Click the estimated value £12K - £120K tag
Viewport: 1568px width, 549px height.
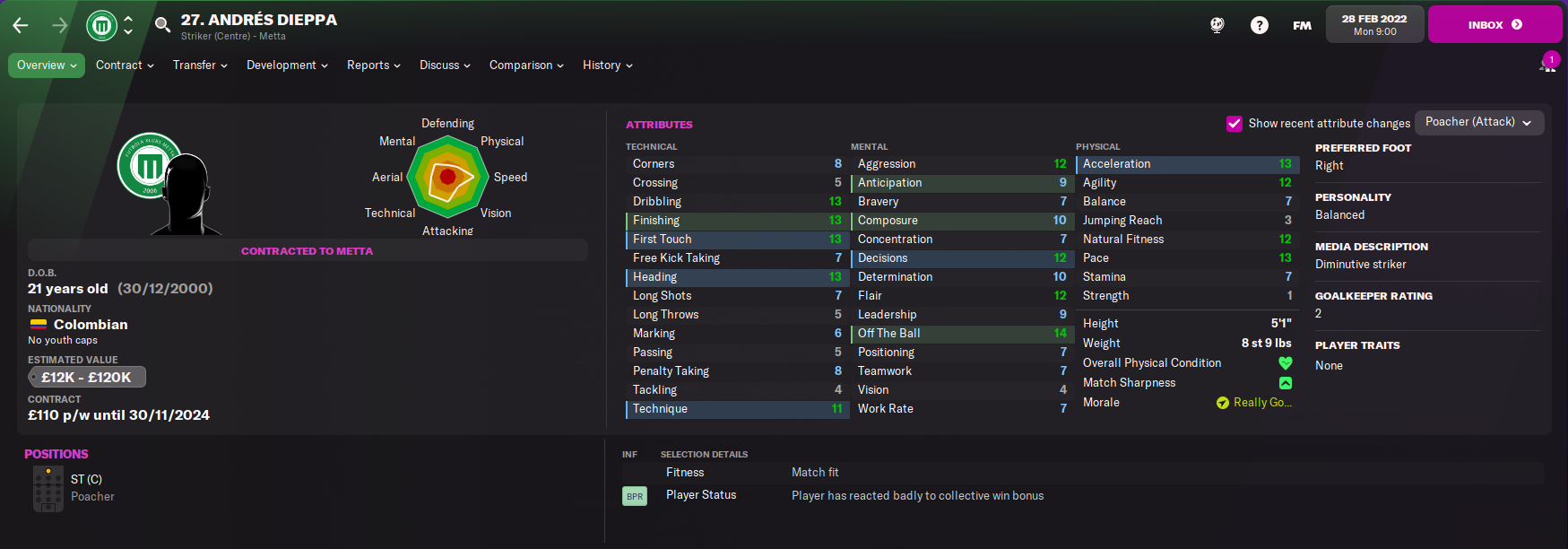pos(87,378)
